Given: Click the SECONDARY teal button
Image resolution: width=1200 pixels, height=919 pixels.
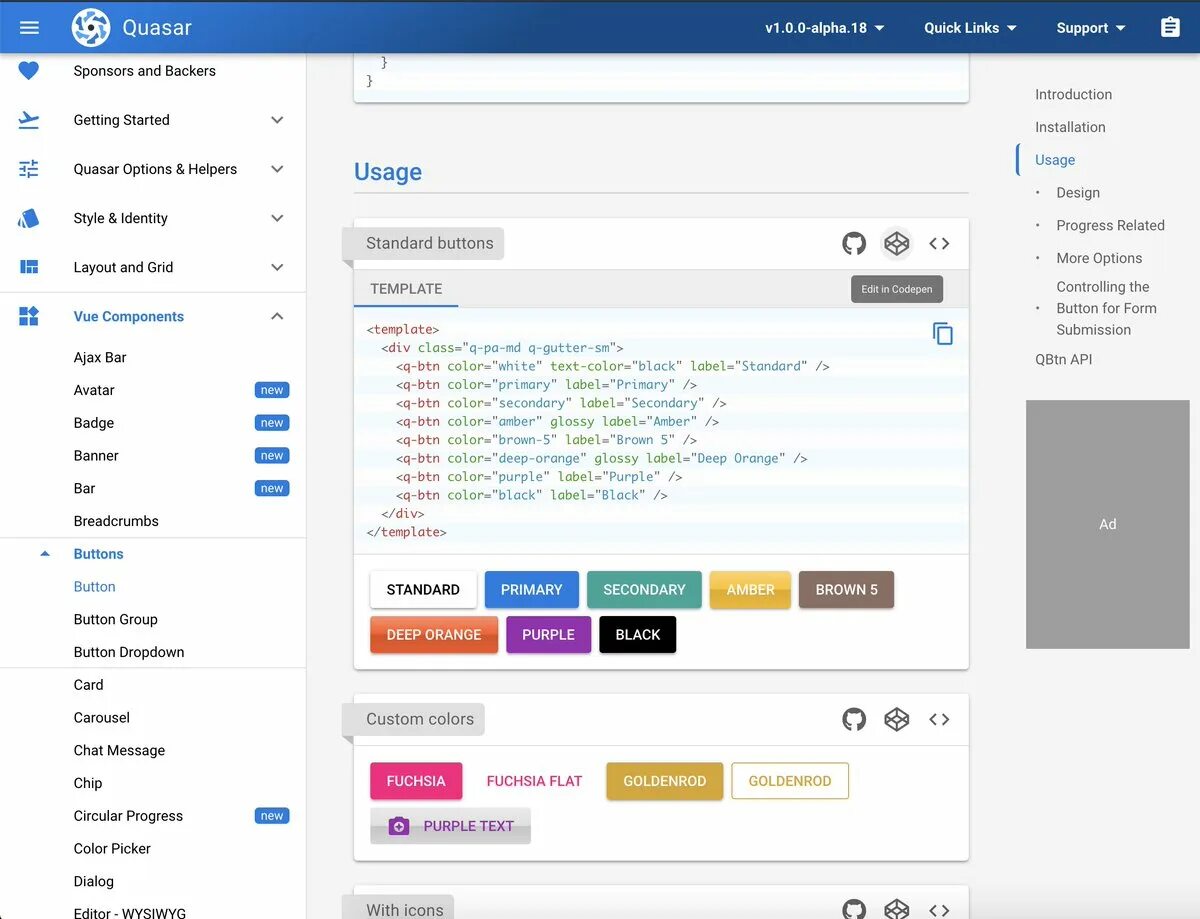Looking at the screenshot, I should 644,590.
